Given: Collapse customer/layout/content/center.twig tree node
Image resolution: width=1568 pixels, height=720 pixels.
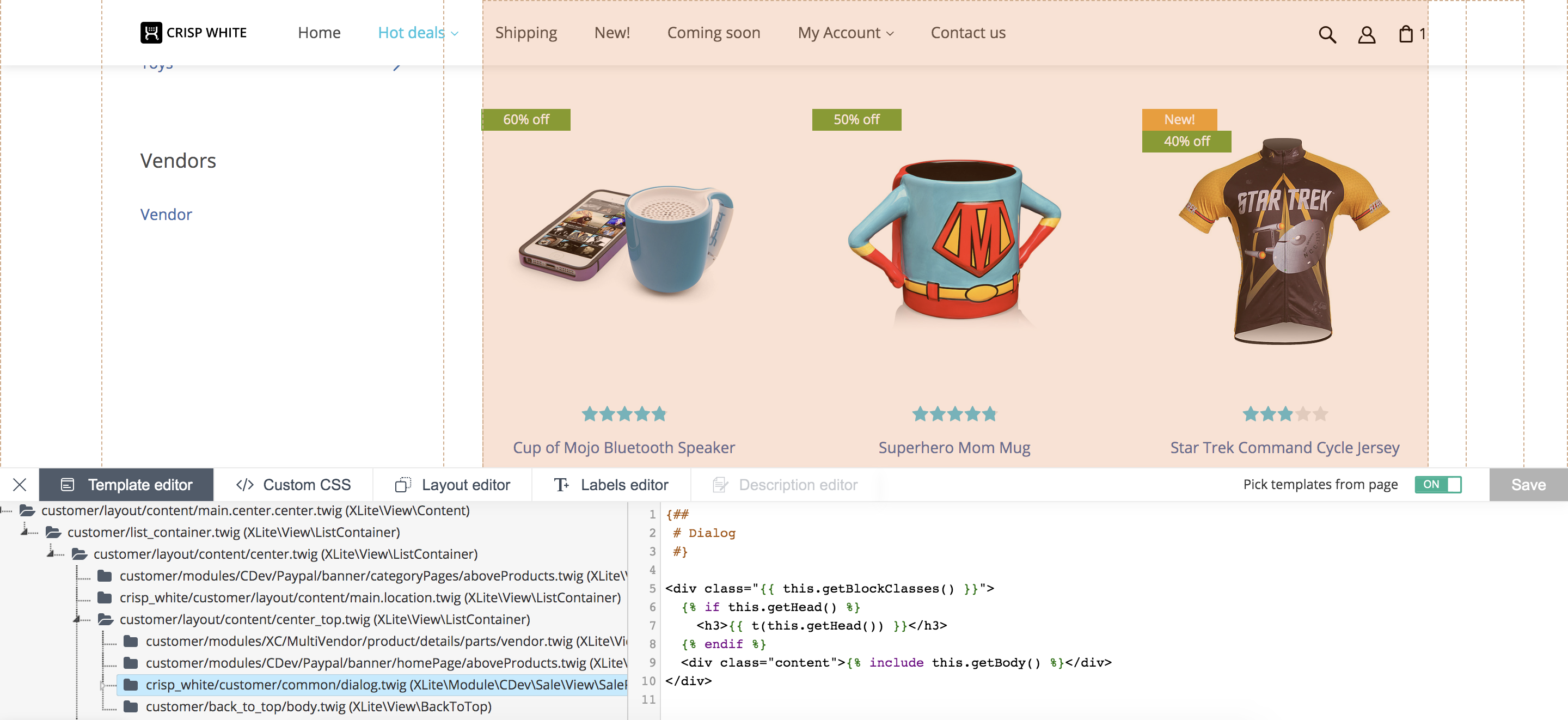Looking at the screenshot, I should tap(51, 554).
